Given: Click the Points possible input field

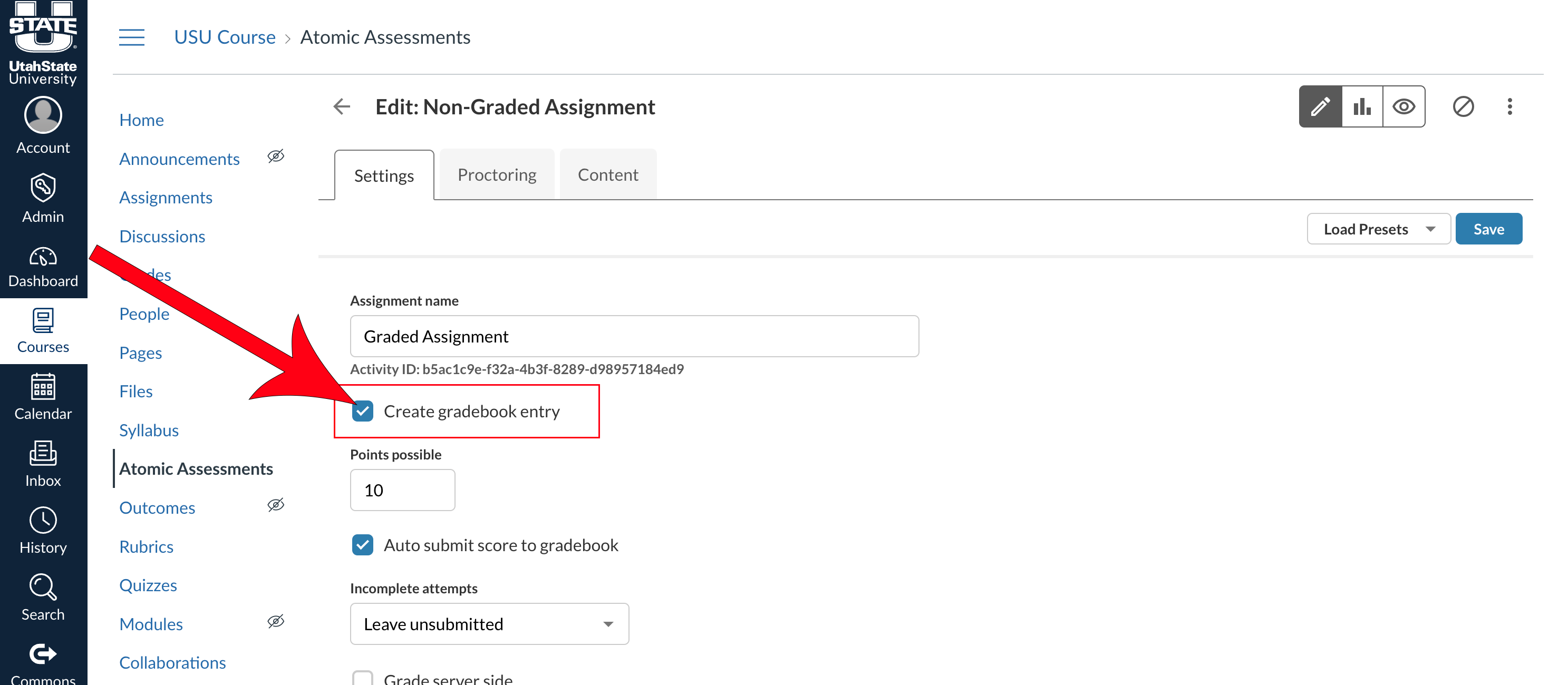Looking at the screenshot, I should click(x=402, y=490).
